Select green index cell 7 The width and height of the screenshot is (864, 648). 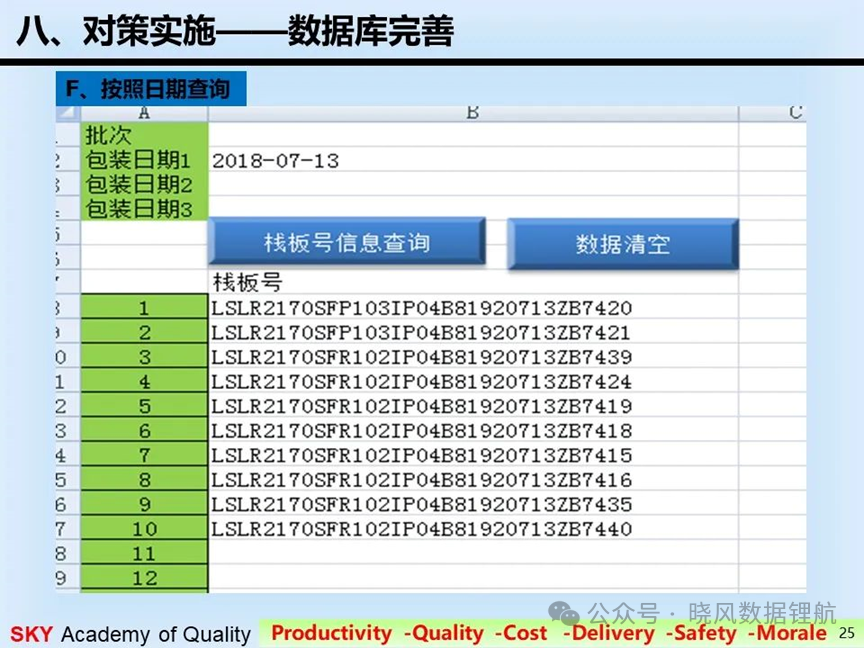pyautogui.click(x=144, y=455)
